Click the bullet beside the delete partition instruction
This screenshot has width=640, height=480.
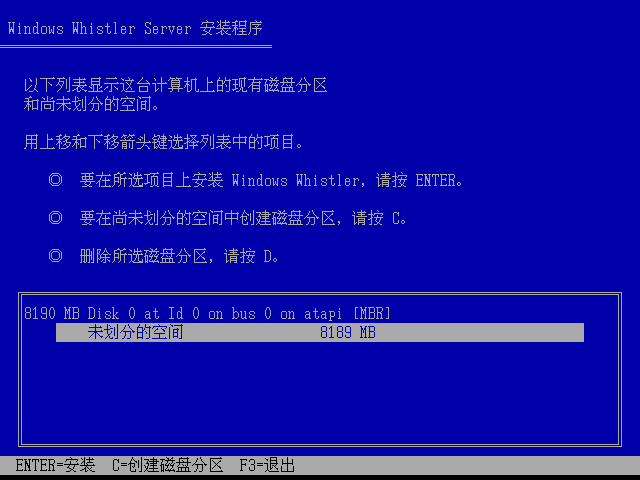click(56, 256)
